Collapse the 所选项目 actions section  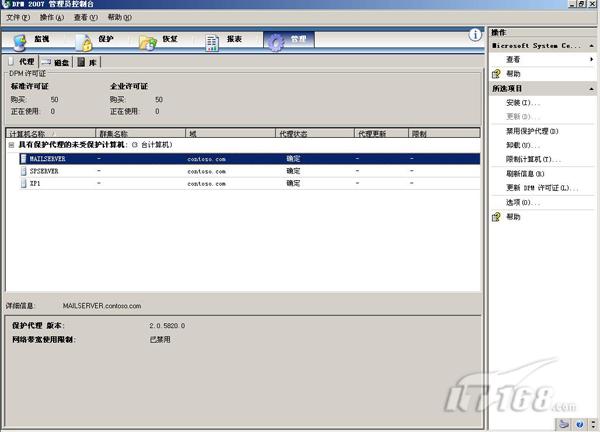pyautogui.click(x=592, y=89)
